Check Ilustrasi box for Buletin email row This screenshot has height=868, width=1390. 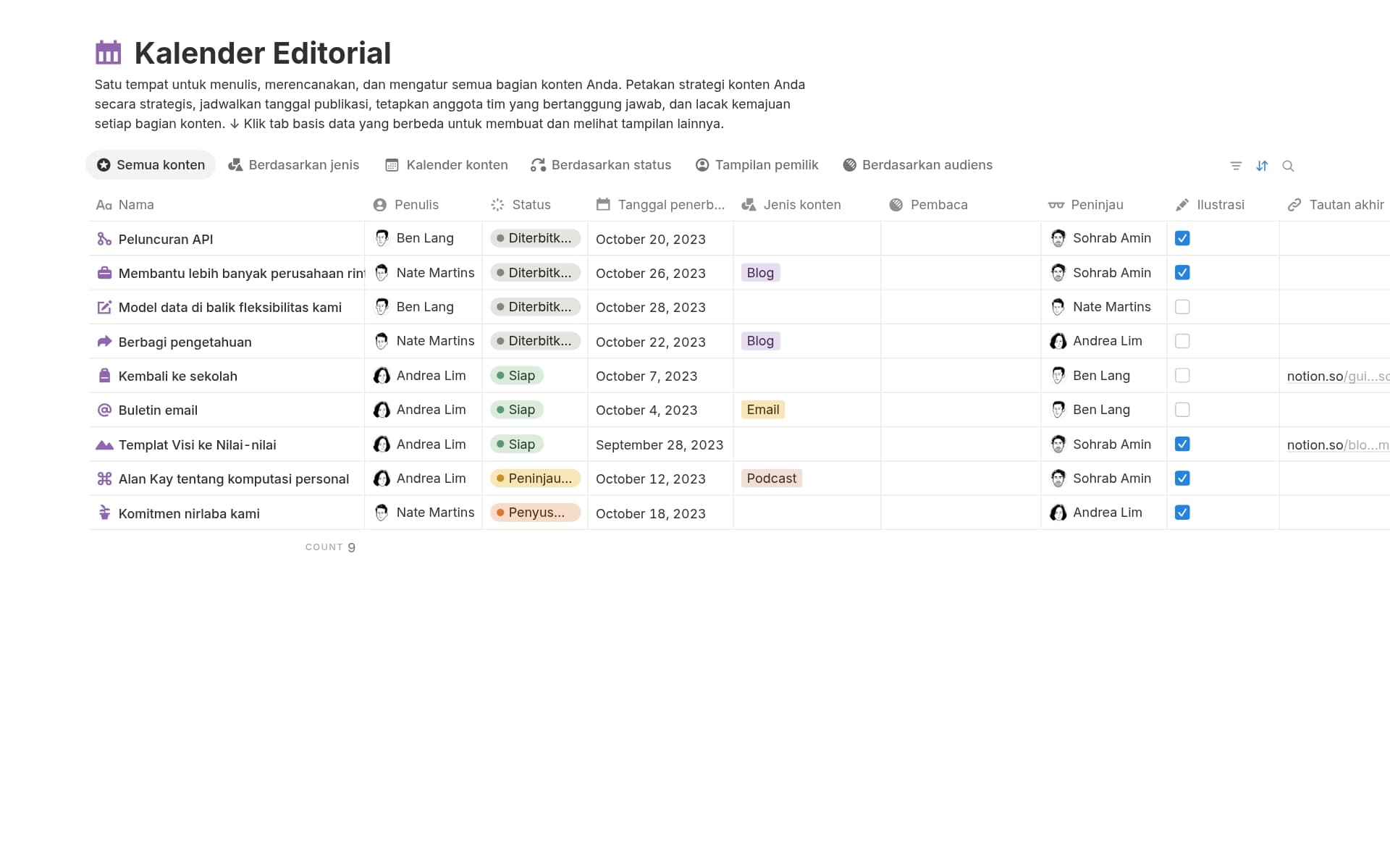tap(1182, 410)
